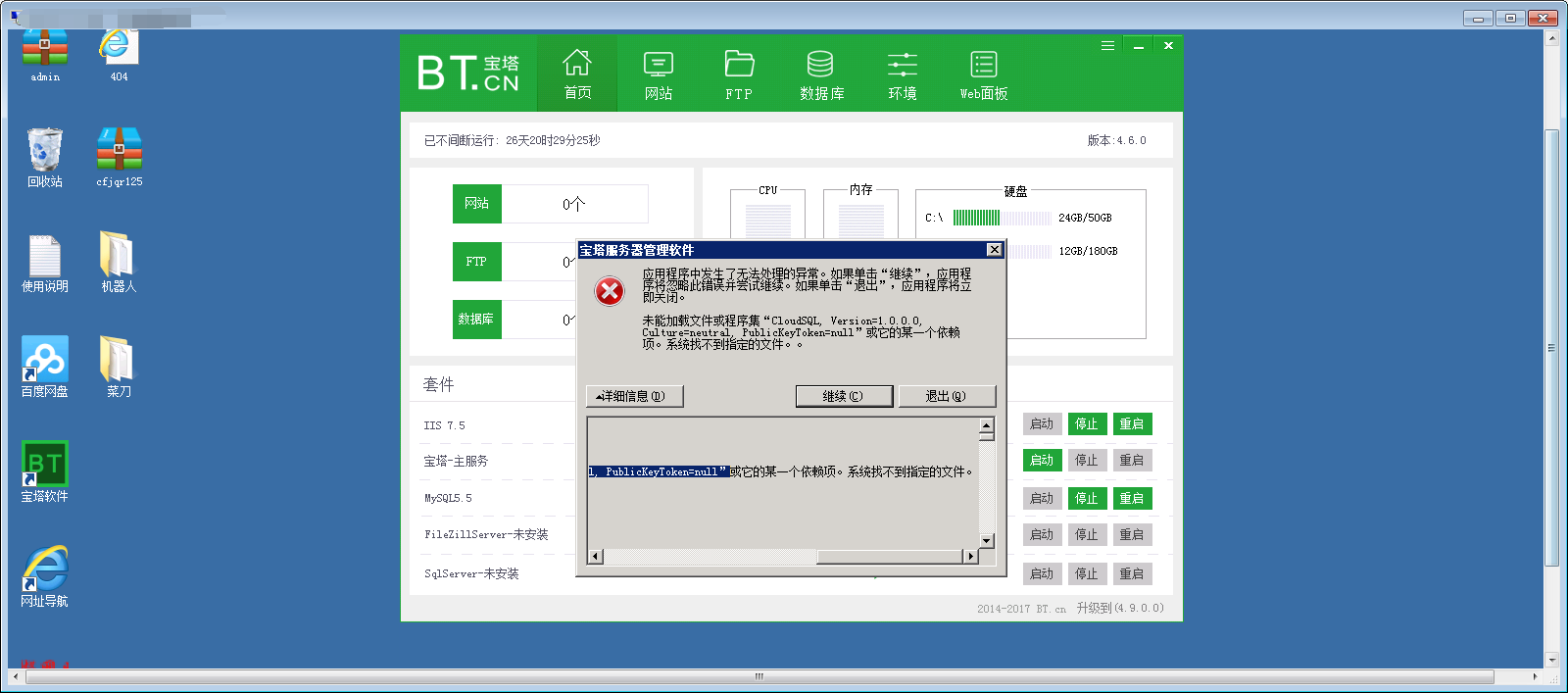The image size is (1568, 693).
Task: Click details box scroll-right arrow
Action: [971, 557]
